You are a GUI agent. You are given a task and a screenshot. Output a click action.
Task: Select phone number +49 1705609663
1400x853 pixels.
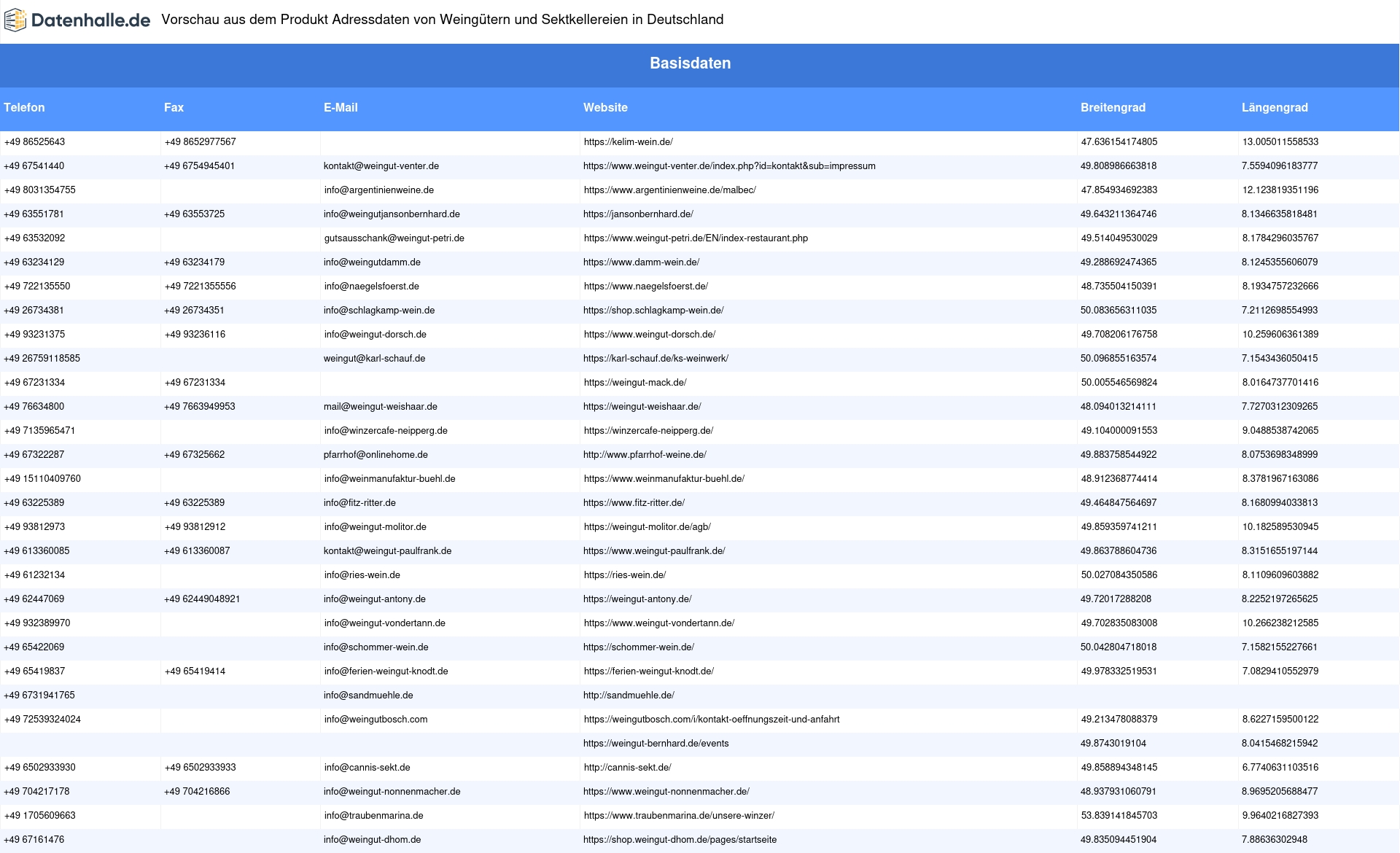click(x=39, y=816)
